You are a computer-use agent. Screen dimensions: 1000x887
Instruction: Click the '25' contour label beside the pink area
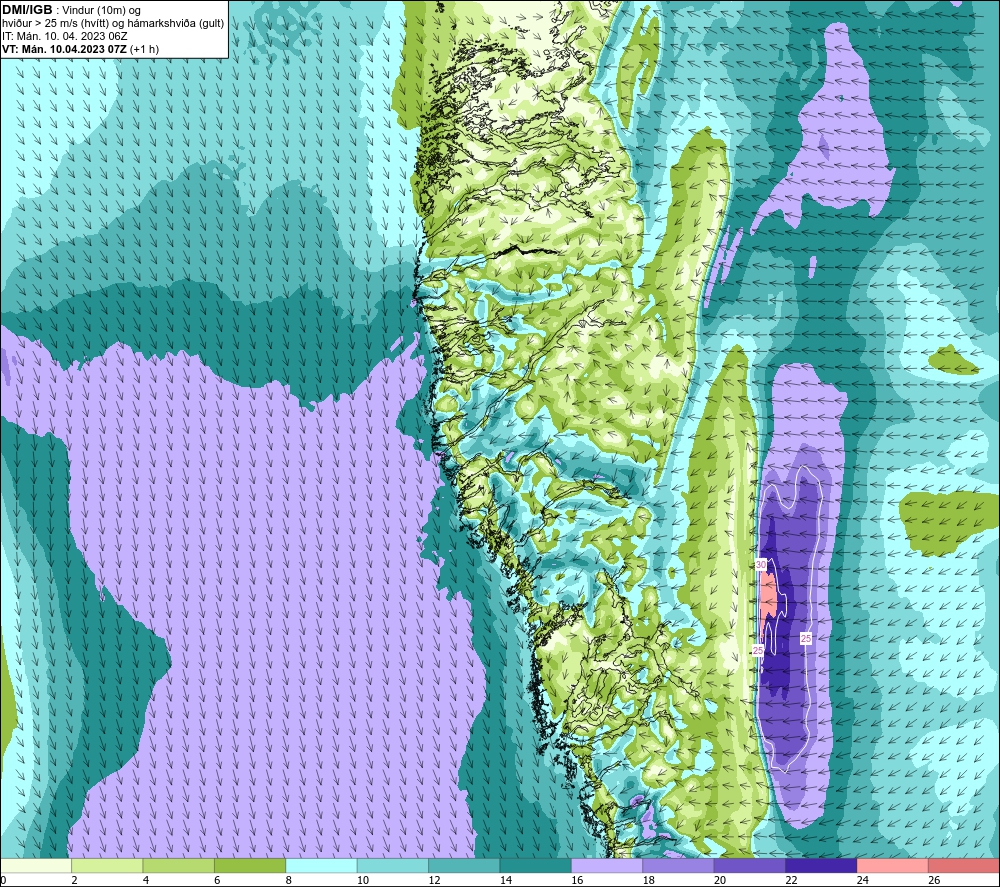[758, 650]
